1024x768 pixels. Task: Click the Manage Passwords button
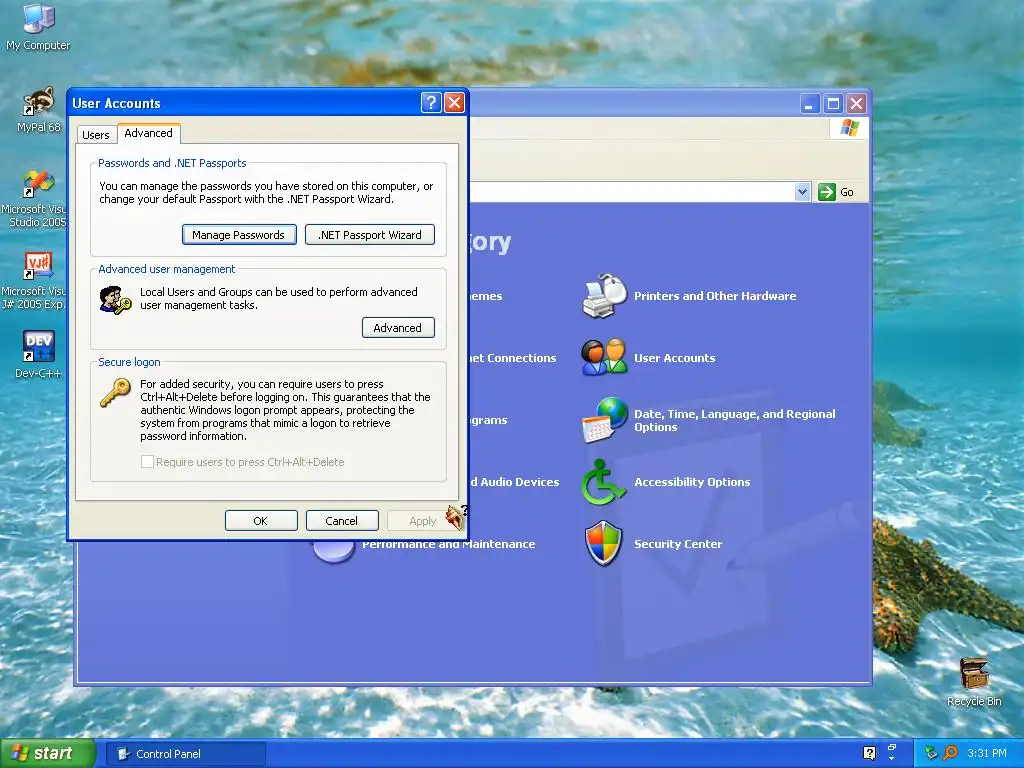pos(239,235)
